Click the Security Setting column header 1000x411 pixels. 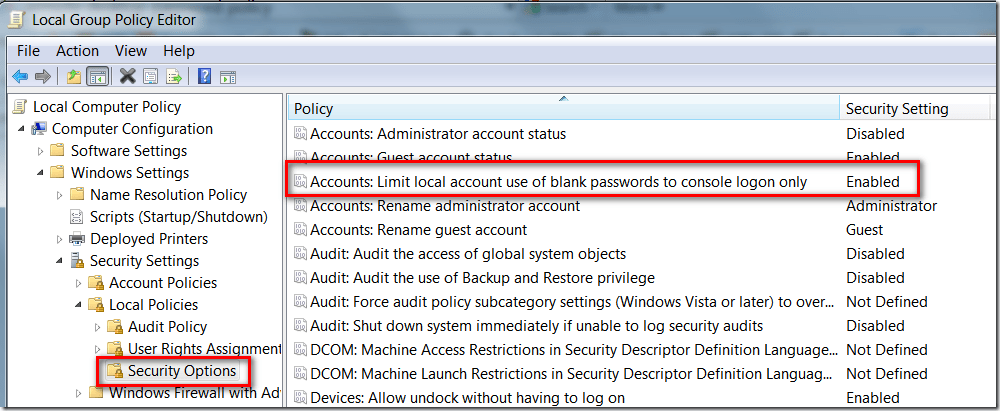point(897,109)
